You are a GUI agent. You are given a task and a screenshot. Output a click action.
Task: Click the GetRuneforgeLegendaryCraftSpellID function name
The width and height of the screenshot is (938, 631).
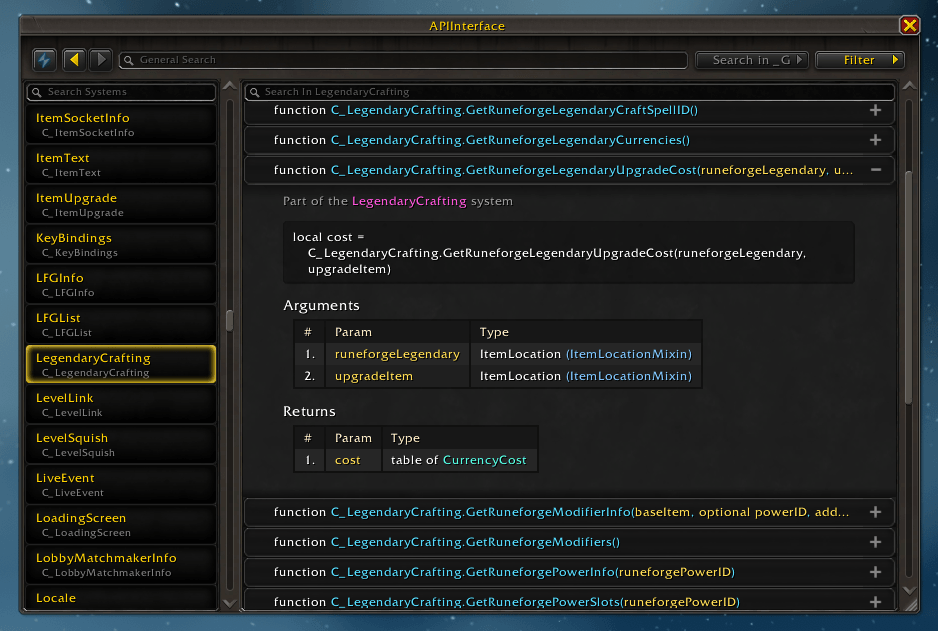[x=514, y=110]
